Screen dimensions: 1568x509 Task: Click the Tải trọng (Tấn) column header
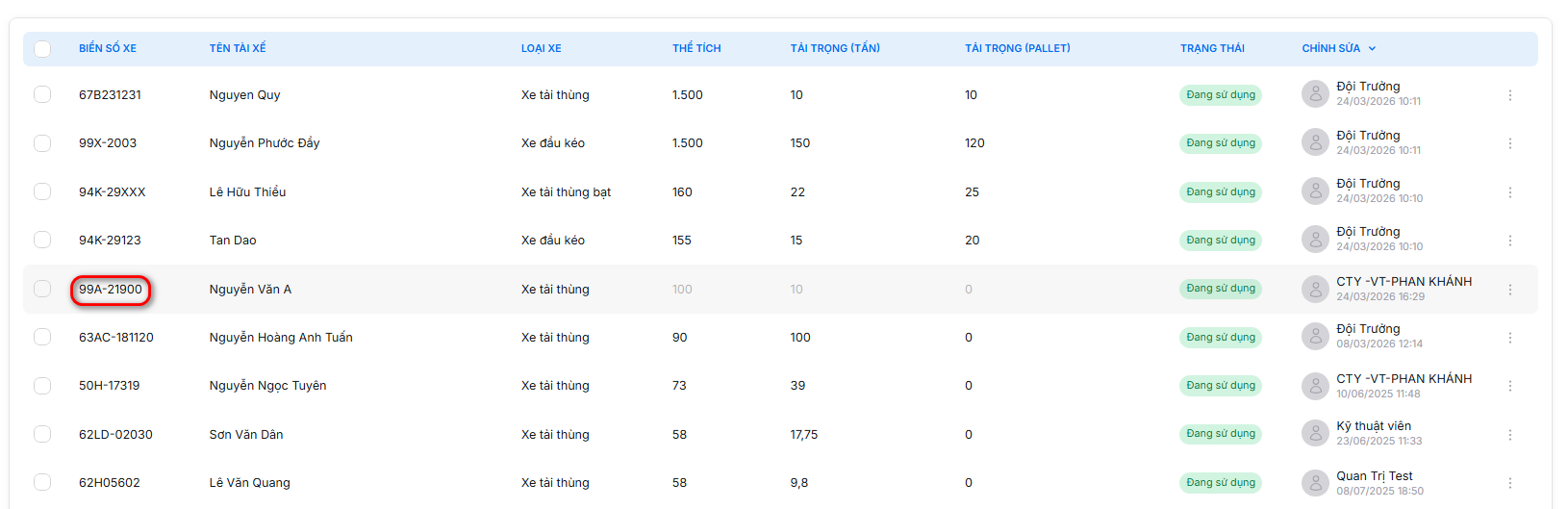tap(835, 48)
